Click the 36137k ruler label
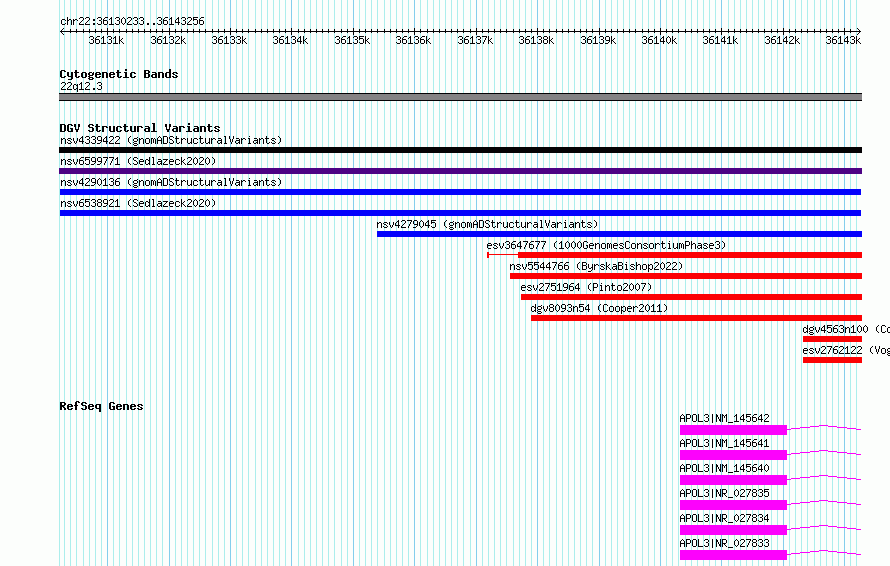 tap(475, 40)
